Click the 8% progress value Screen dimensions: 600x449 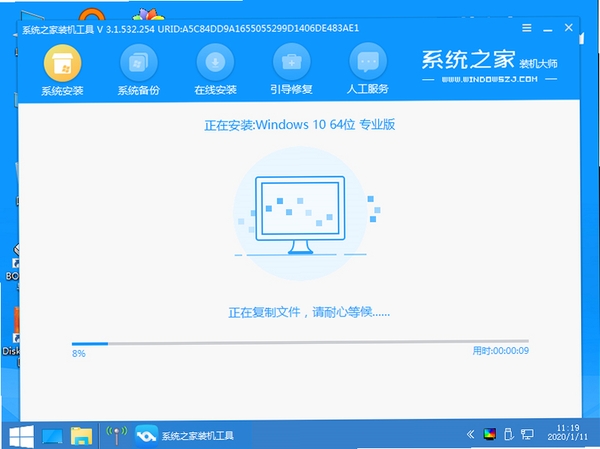[78, 354]
